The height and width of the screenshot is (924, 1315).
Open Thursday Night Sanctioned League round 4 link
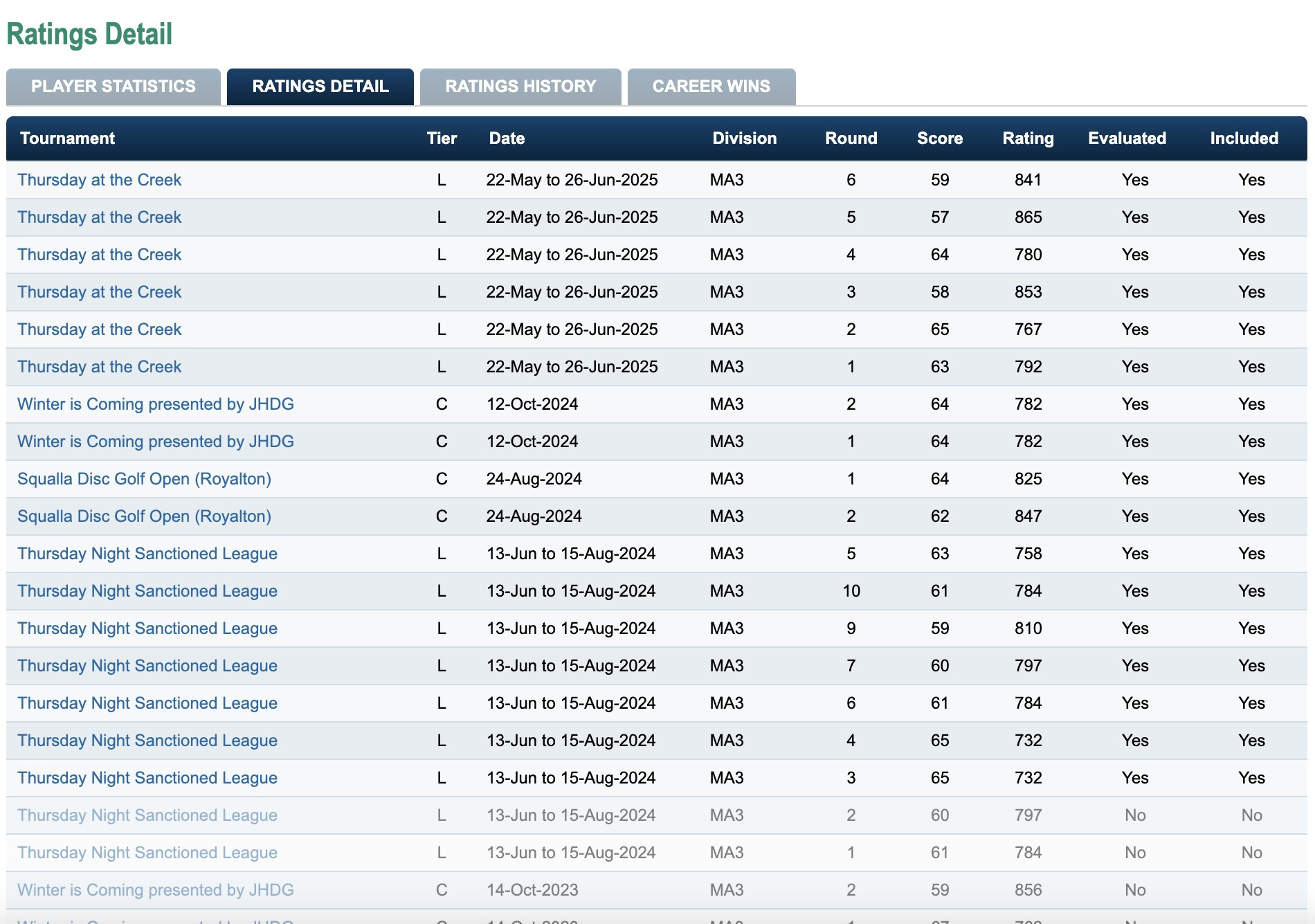pos(147,741)
